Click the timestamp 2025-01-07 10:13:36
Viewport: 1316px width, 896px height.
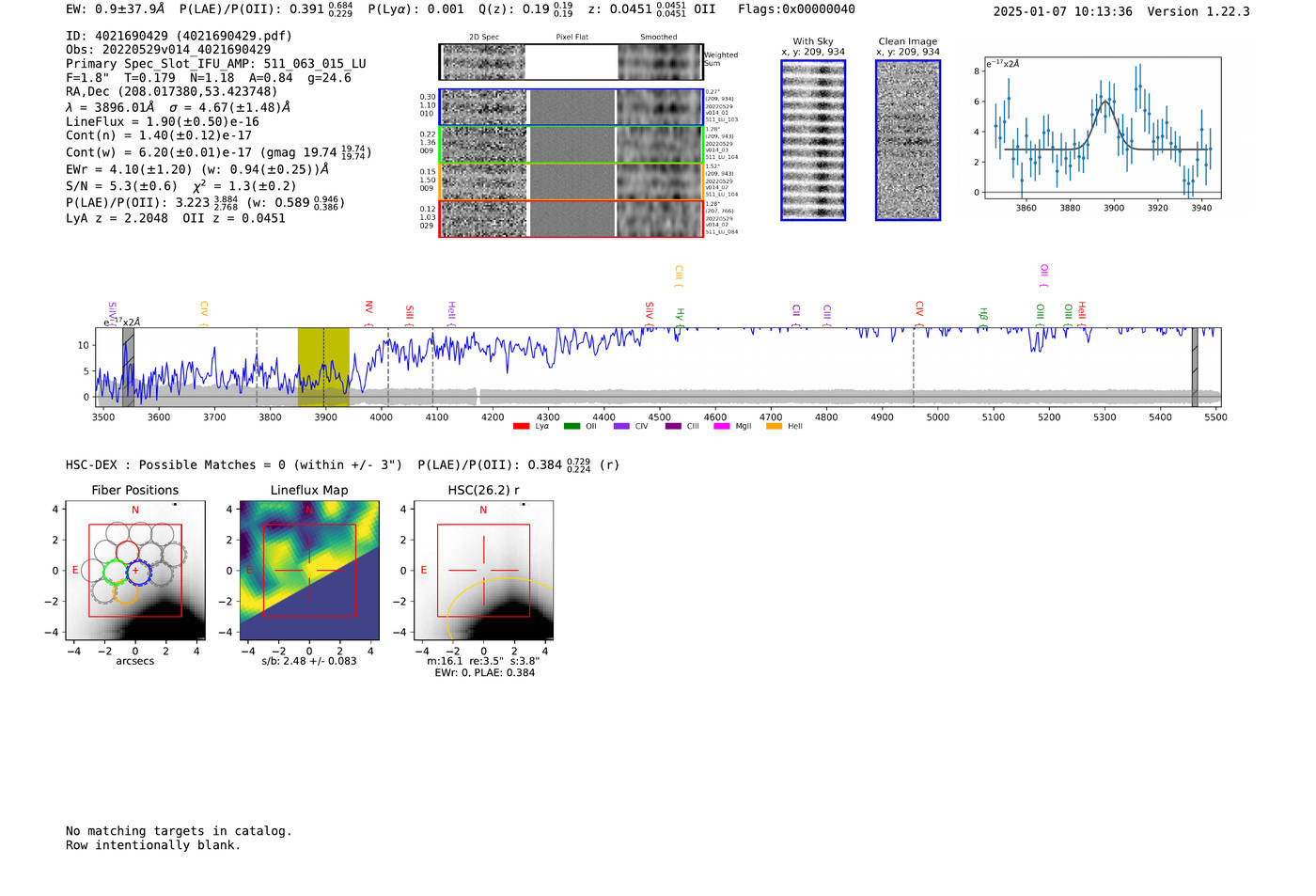click(1063, 11)
